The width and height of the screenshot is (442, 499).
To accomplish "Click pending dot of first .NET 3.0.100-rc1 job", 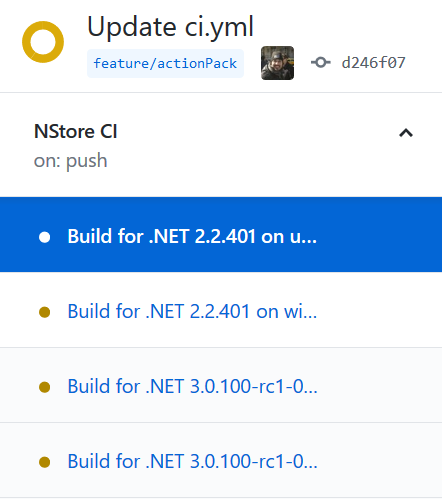I will [x=45, y=387].
